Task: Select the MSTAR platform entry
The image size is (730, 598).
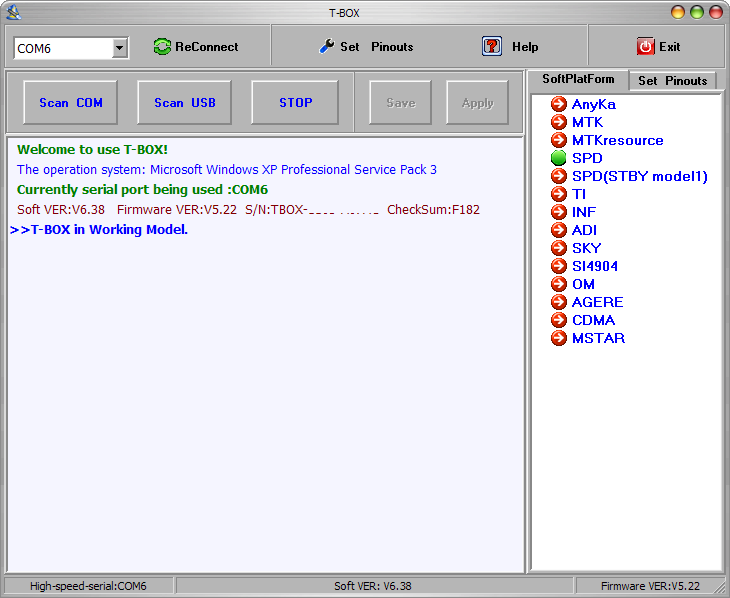Action: [x=598, y=338]
